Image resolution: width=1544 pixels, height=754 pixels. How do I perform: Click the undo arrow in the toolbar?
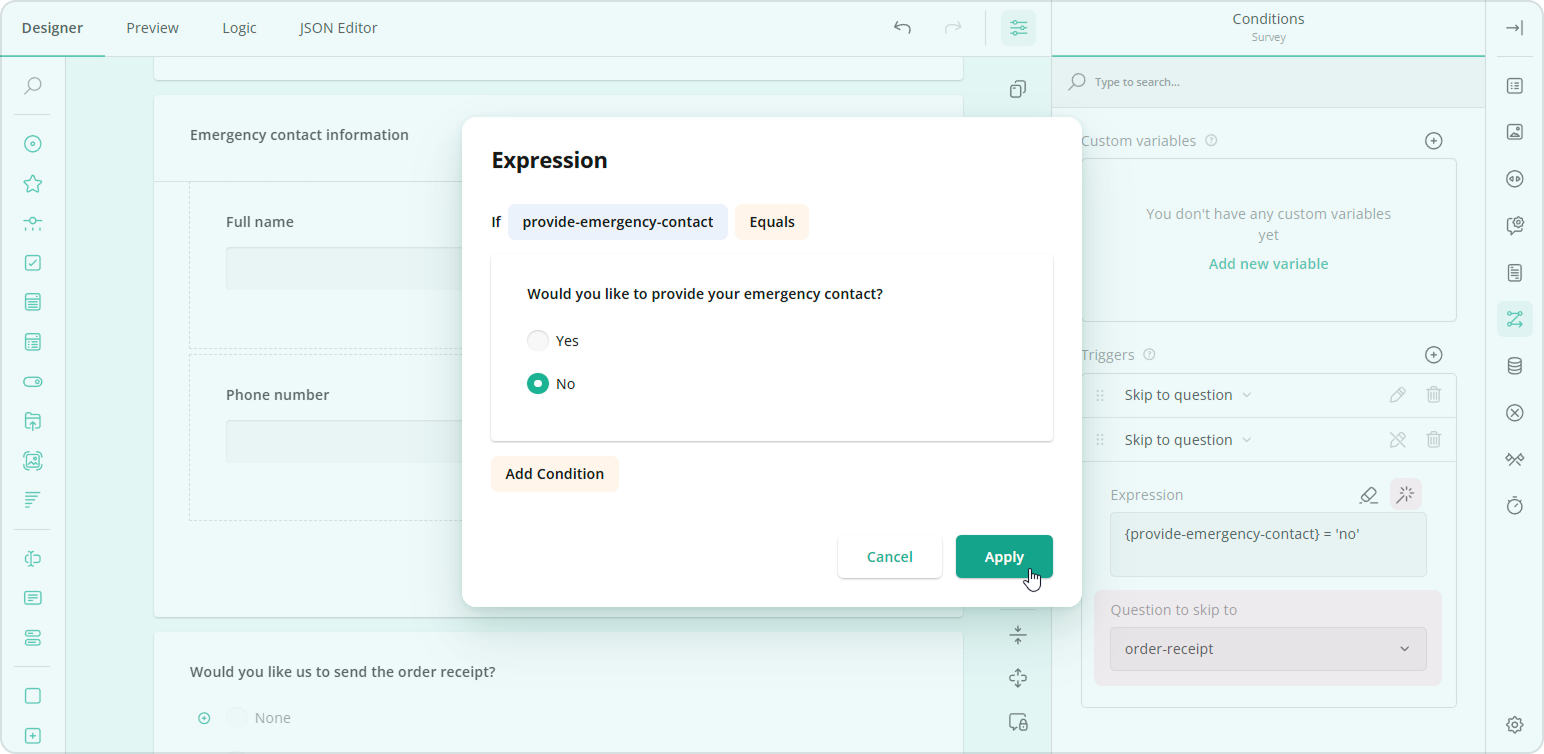click(x=902, y=28)
